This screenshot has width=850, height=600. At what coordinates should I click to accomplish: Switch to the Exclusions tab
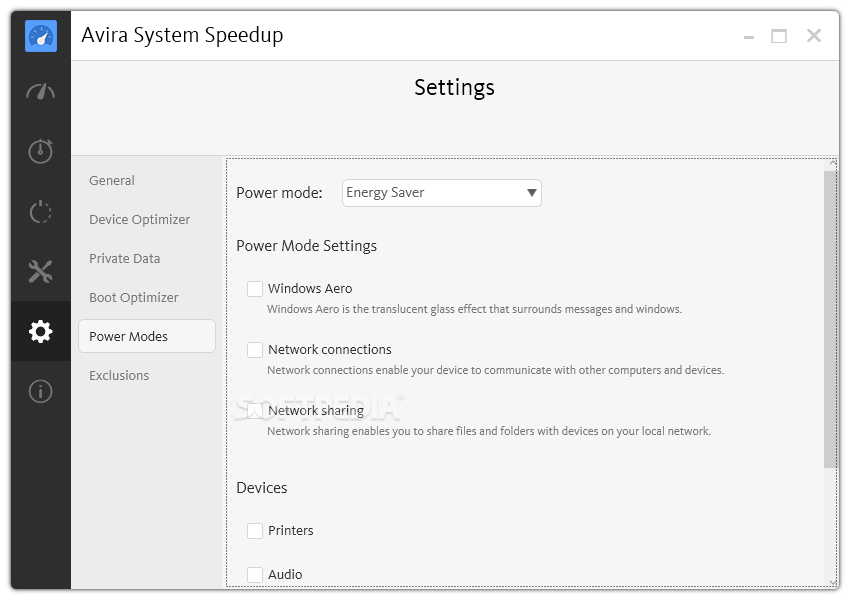coord(119,376)
